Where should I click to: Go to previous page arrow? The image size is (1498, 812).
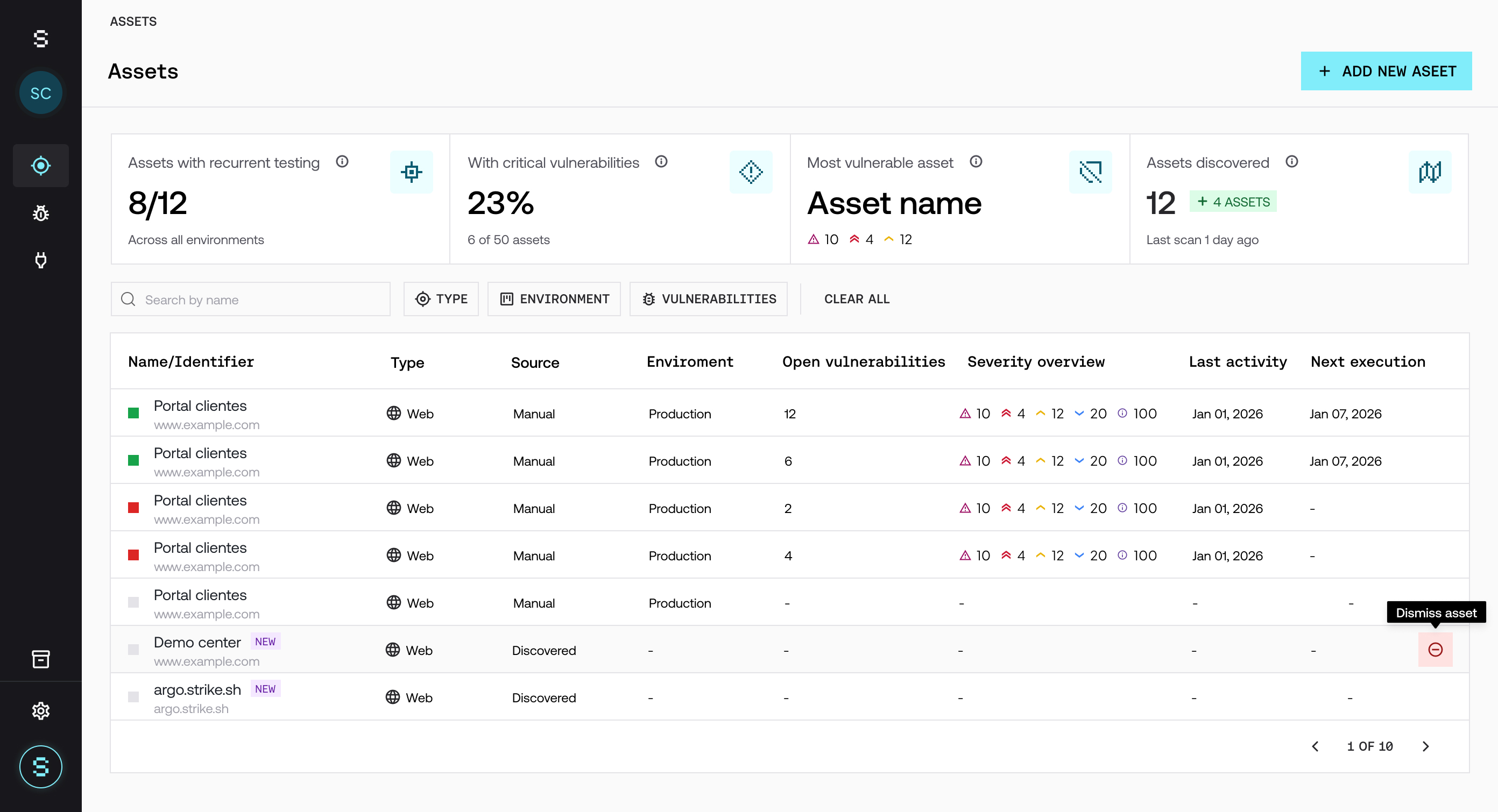click(1316, 746)
